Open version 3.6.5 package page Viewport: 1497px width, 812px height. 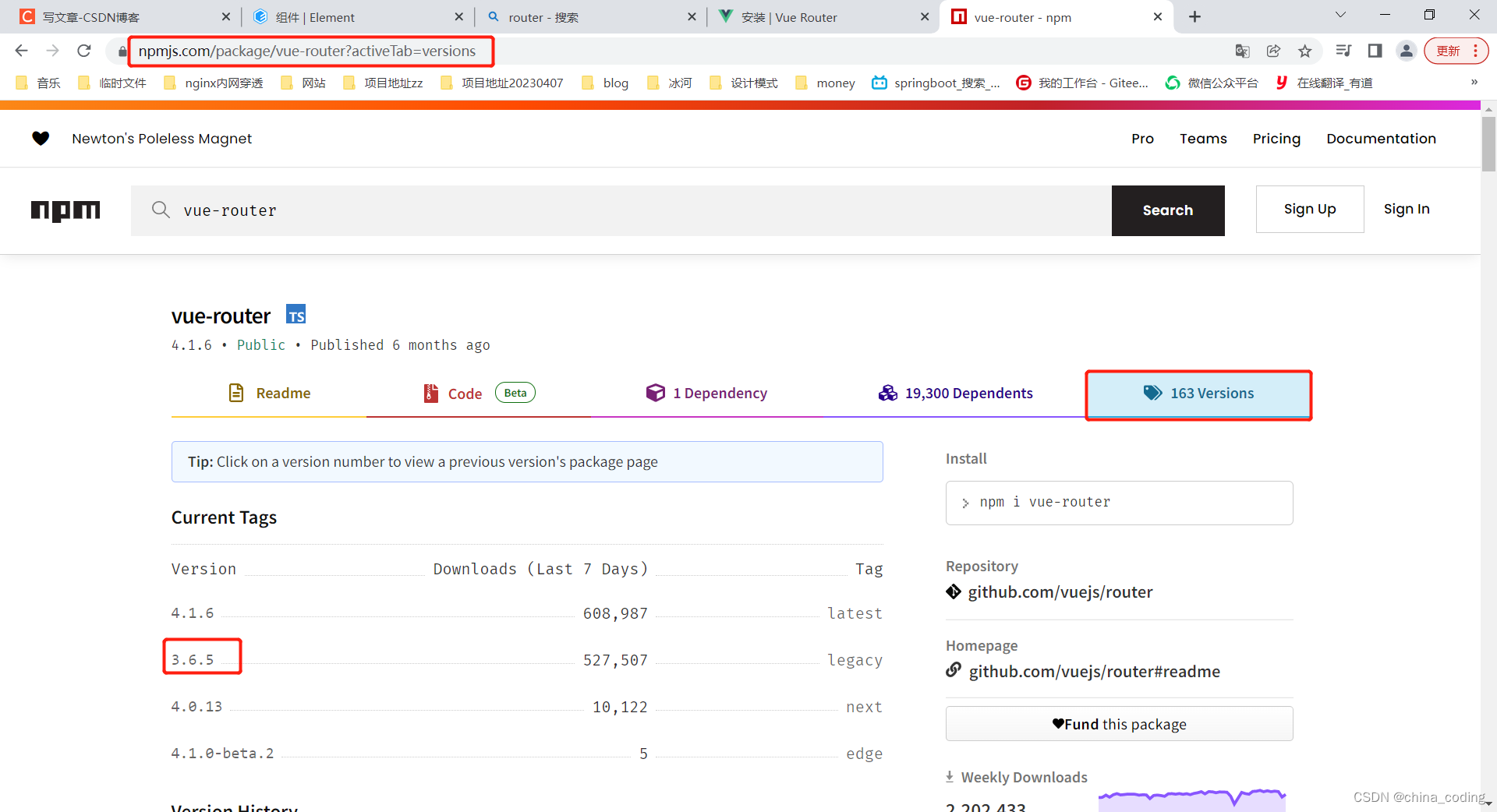pos(193,660)
